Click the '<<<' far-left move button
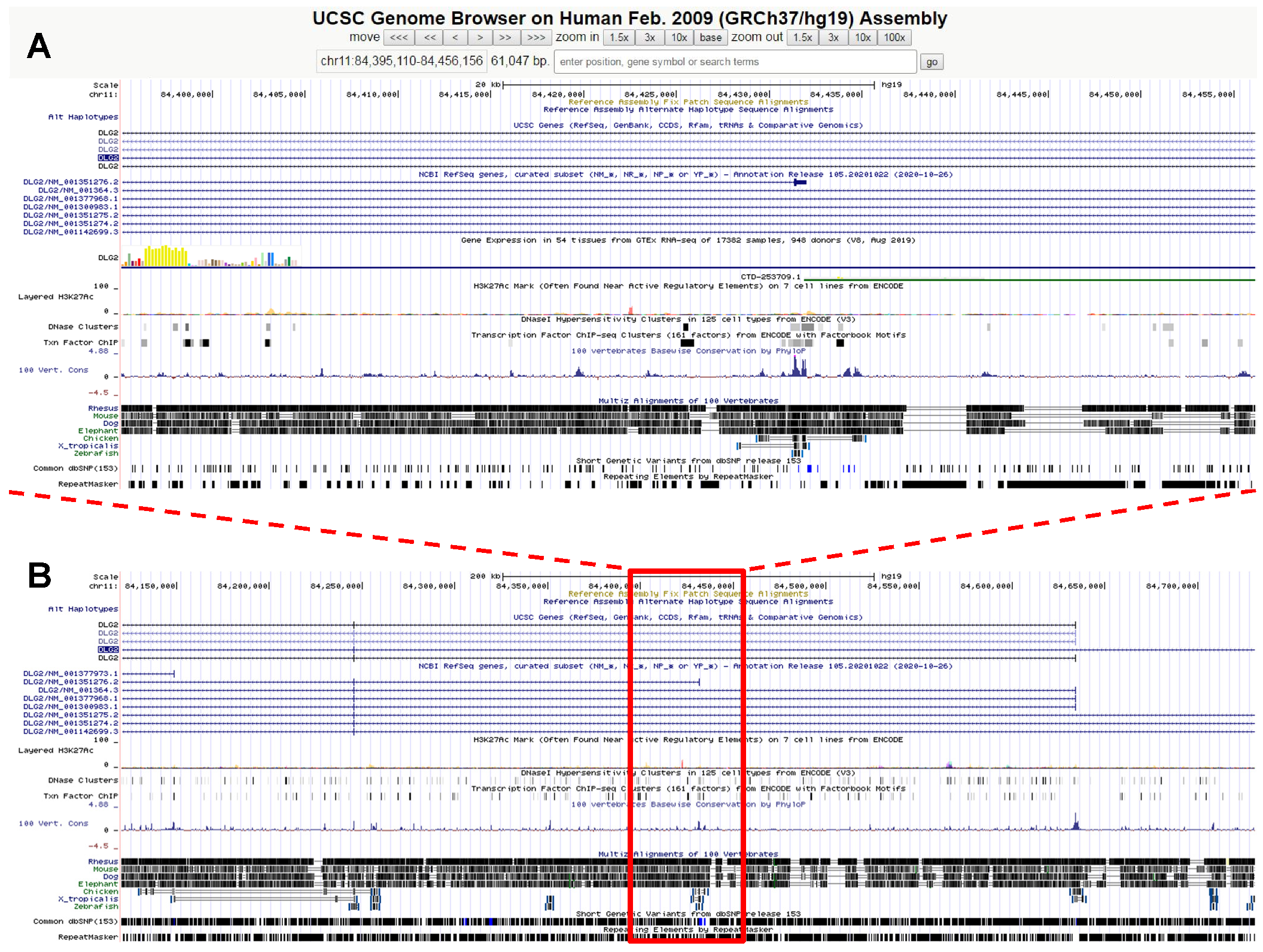The width and height of the screenshot is (1263, 952). [x=399, y=38]
